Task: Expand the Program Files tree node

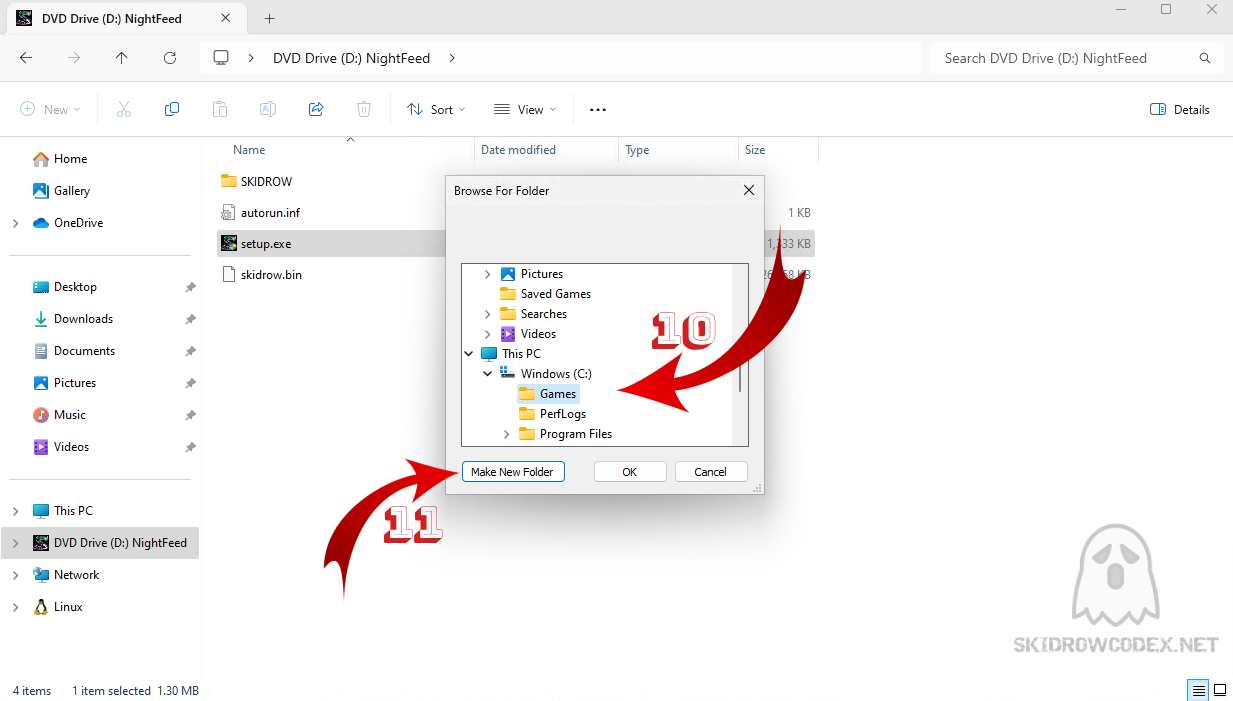Action: (x=507, y=434)
